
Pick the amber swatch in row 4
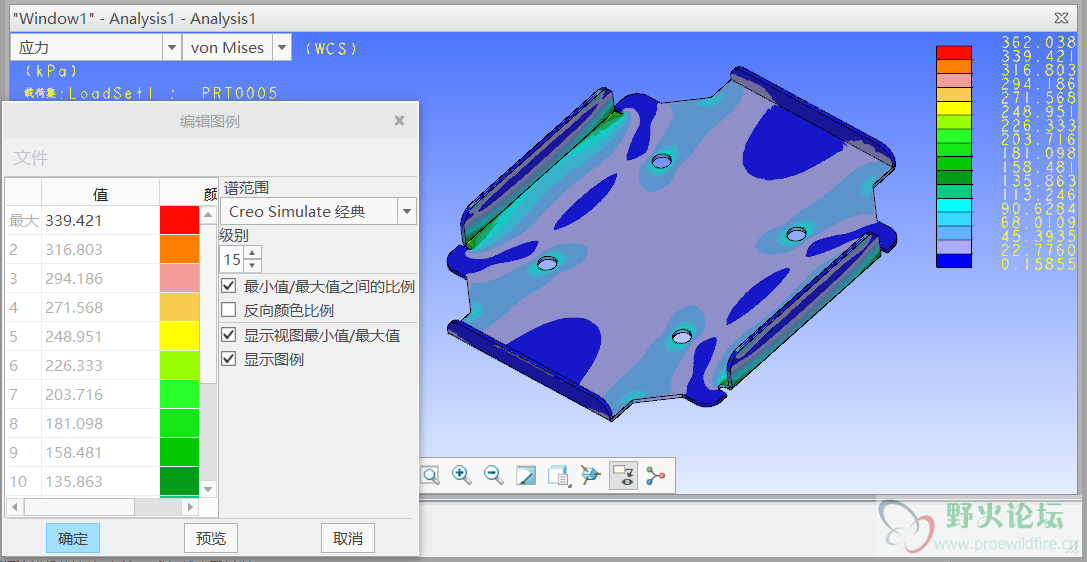pos(180,308)
